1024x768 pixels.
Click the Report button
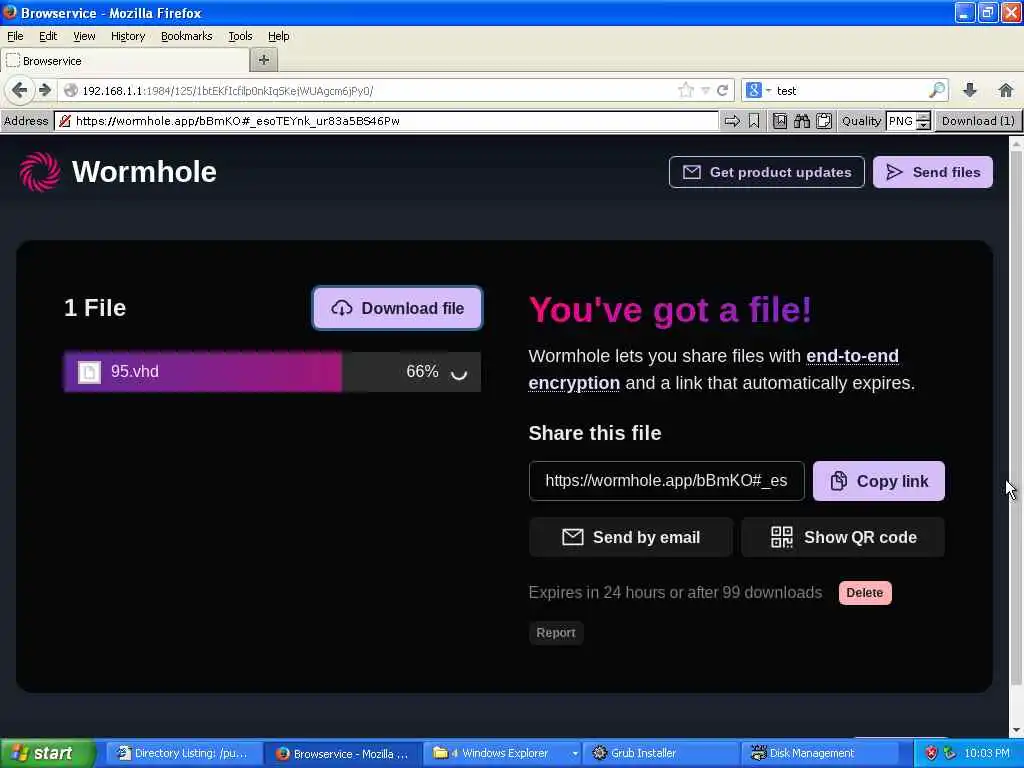(556, 632)
